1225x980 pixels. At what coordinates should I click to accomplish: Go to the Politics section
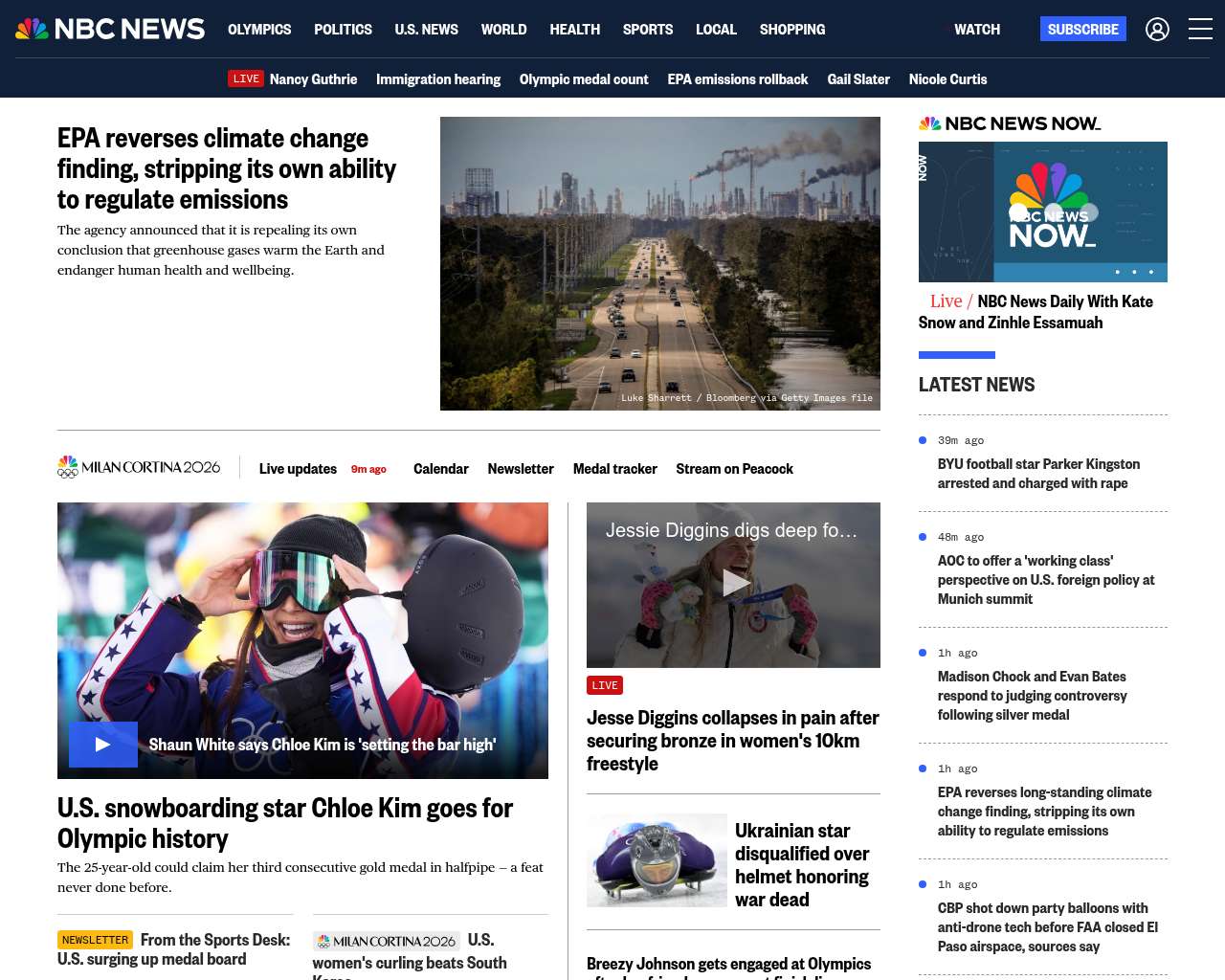pos(343,30)
